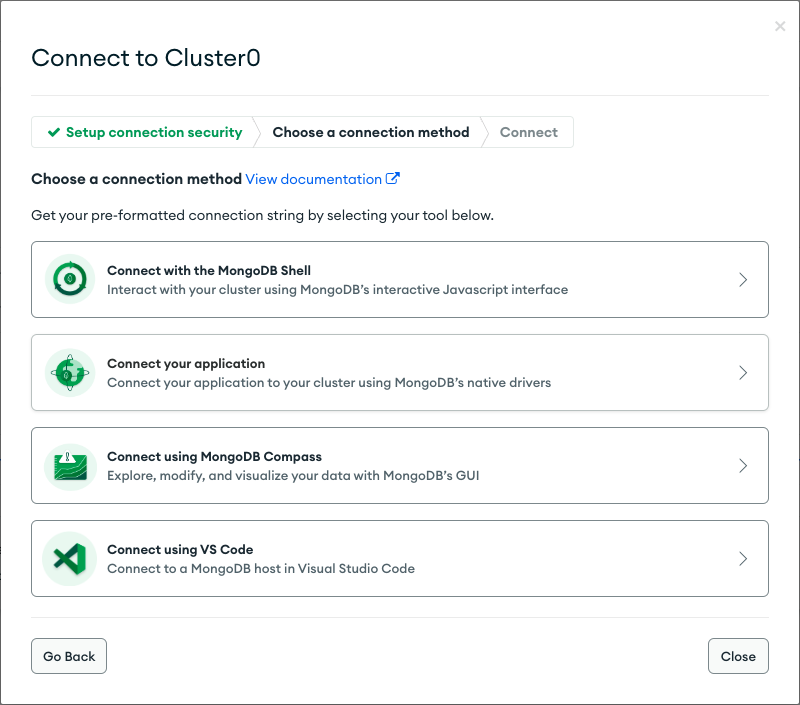Viewport: 800px width, 705px height.
Task: Click the Connect to Cluster0 heading
Action: [x=146, y=58]
